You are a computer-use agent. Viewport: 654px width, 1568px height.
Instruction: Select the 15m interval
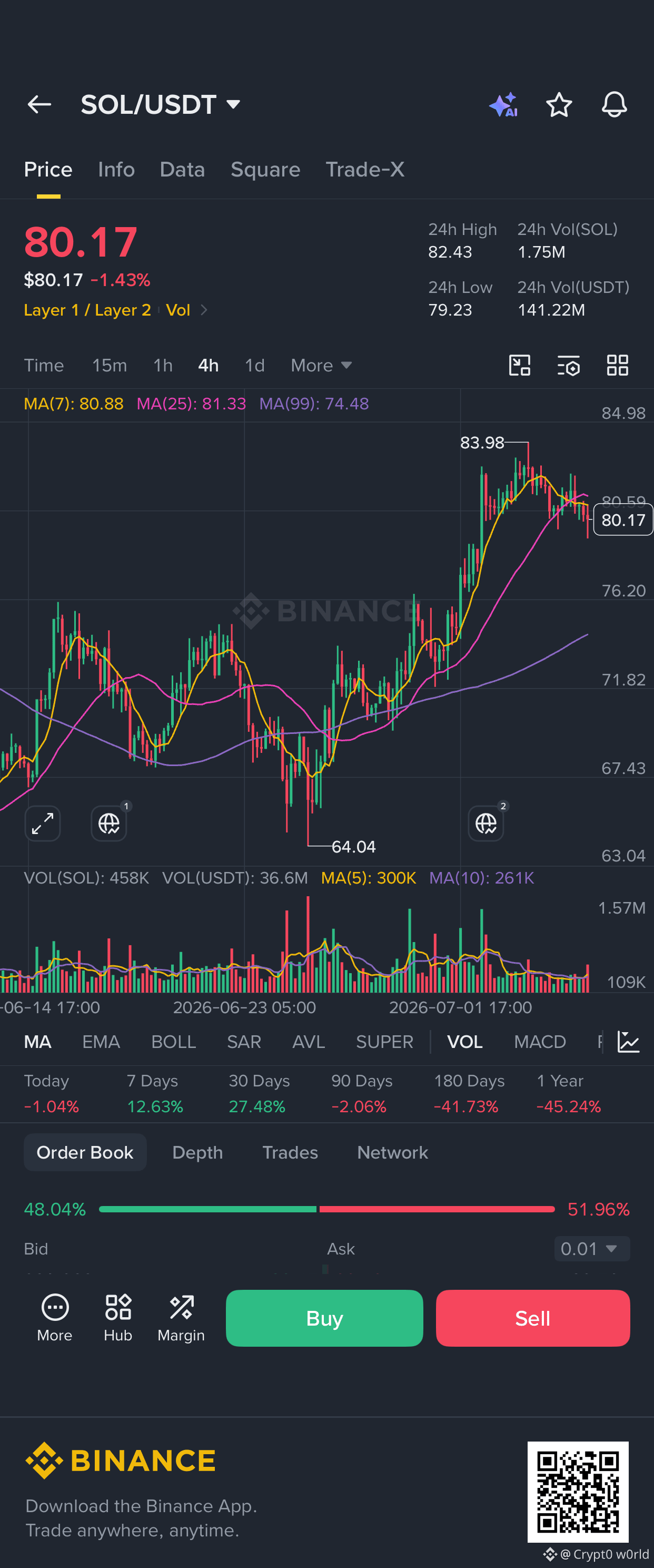tap(110, 365)
